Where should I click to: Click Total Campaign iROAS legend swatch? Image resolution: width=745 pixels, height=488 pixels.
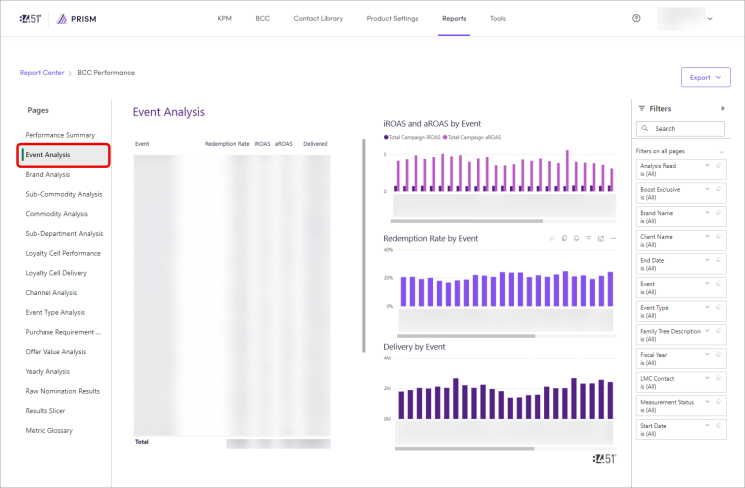(x=386, y=137)
